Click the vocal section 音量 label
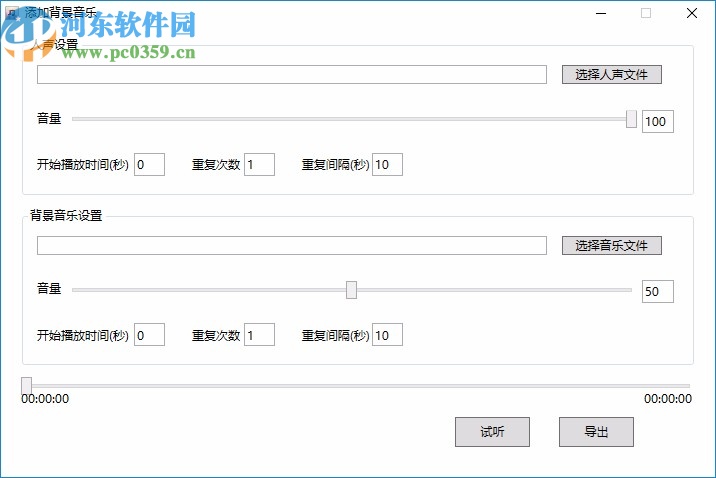This screenshot has width=716, height=478. [x=49, y=119]
